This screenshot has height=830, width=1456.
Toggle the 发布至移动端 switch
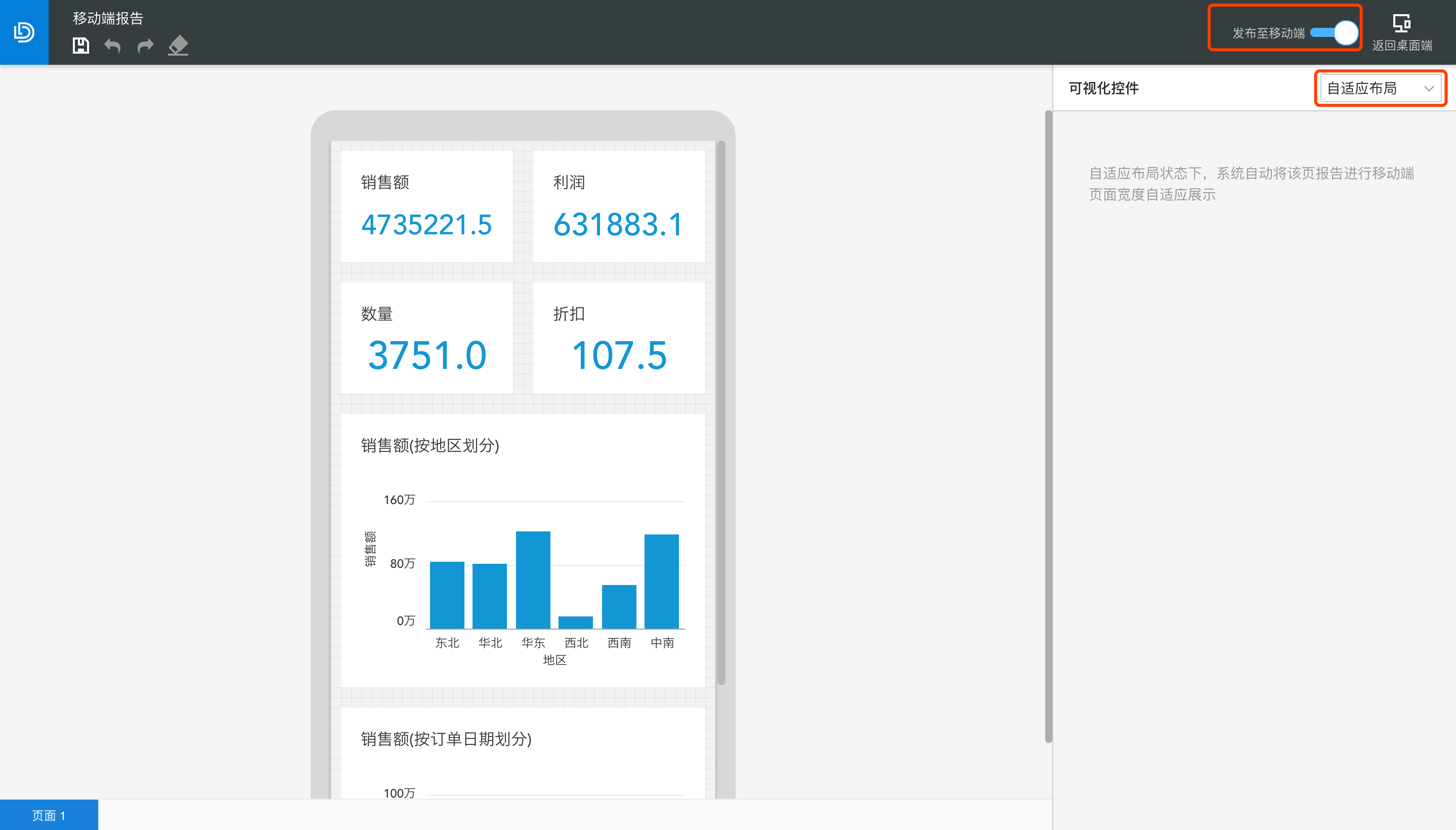point(1335,33)
